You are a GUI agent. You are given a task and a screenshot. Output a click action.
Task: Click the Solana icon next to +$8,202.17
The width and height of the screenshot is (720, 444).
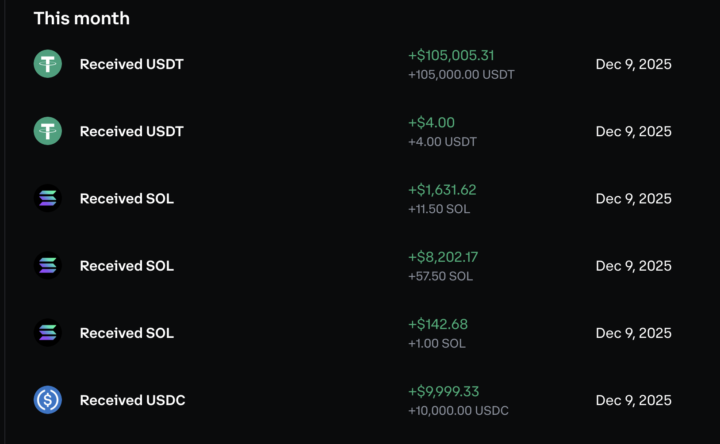(47, 266)
